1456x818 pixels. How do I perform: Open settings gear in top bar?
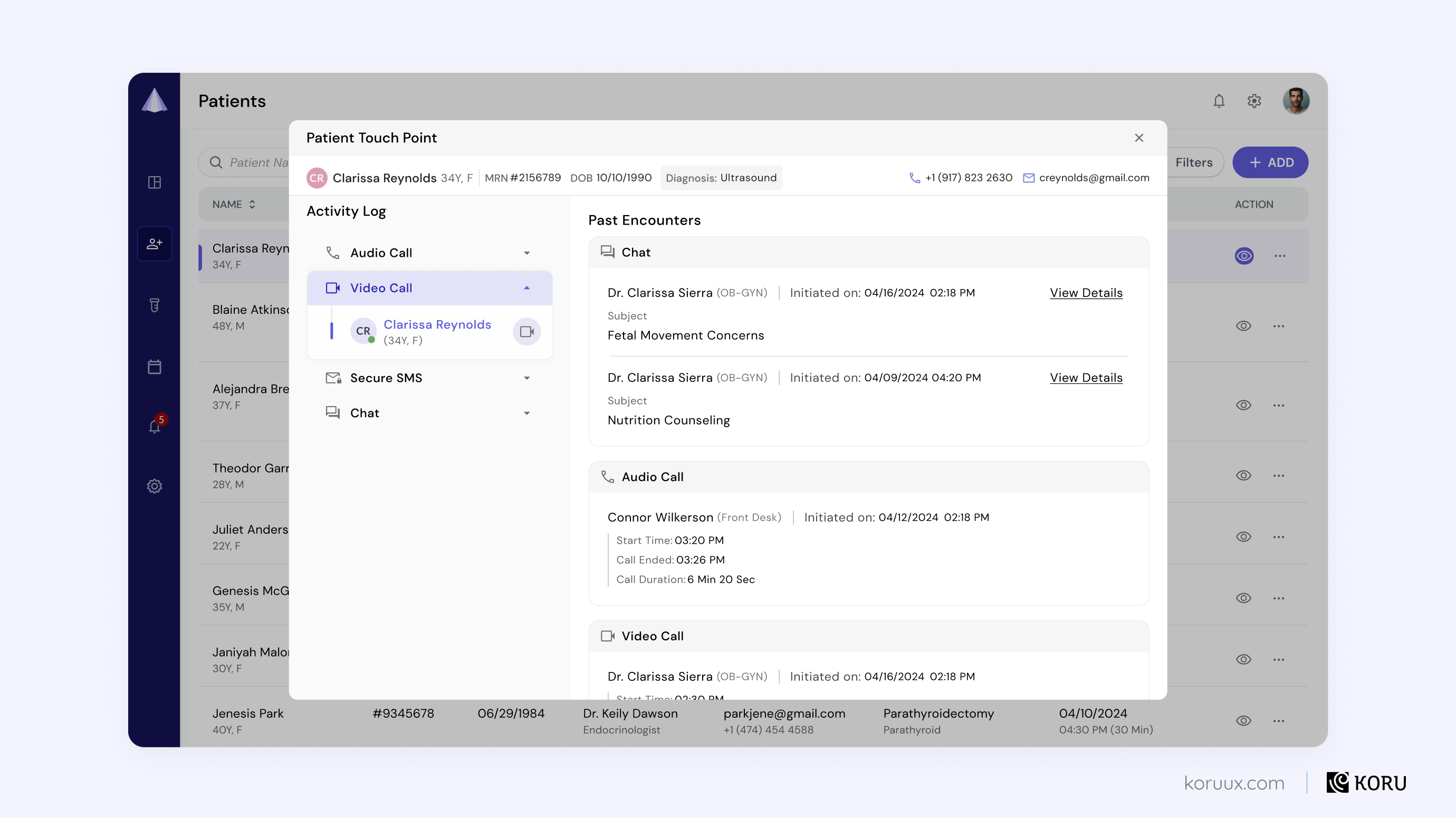pos(1253,101)
